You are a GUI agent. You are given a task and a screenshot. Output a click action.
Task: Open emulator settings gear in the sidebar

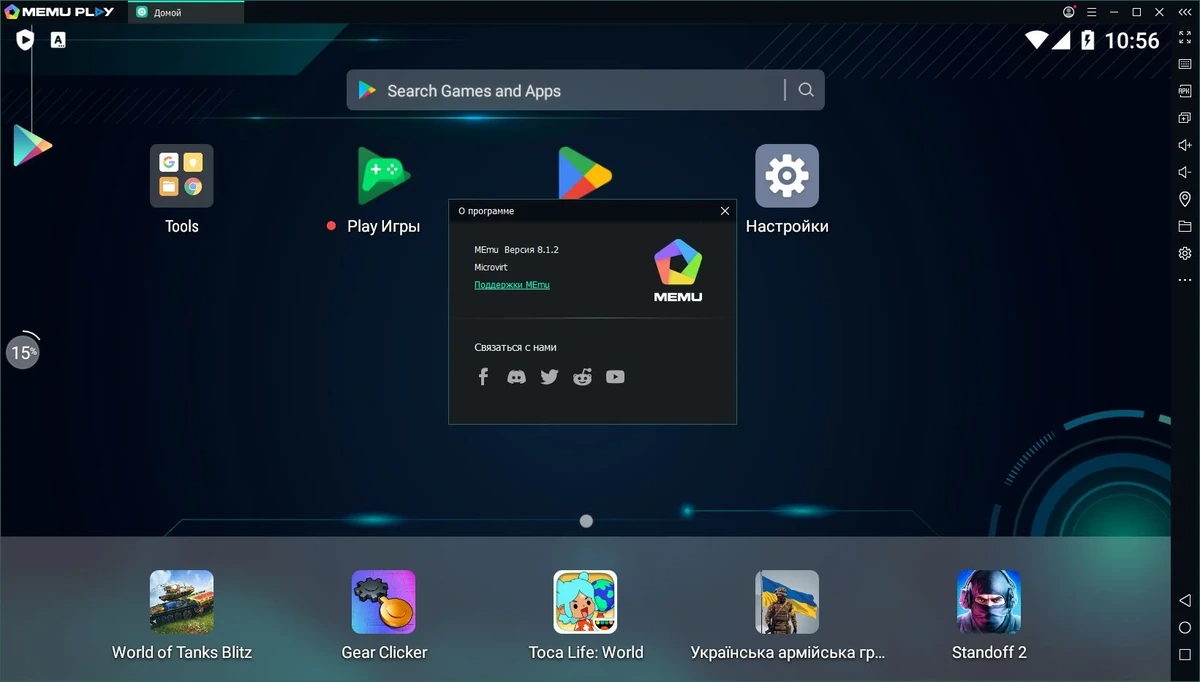1185,253
